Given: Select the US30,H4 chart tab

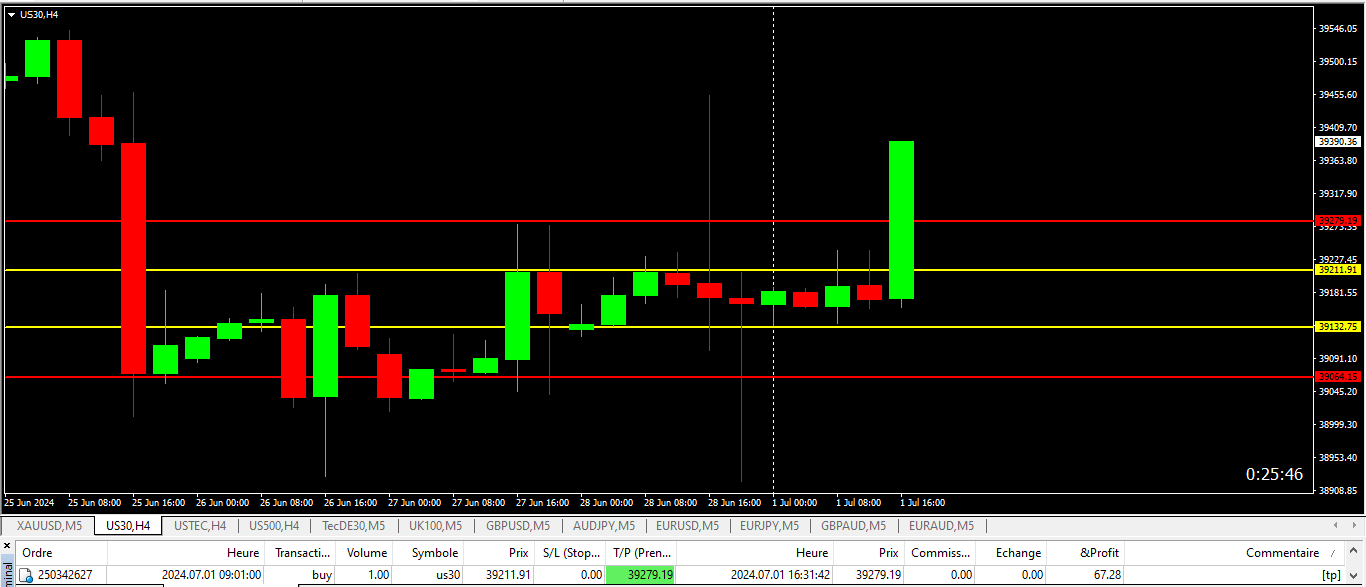Looking at the screenshot, I should coord(128,525).
